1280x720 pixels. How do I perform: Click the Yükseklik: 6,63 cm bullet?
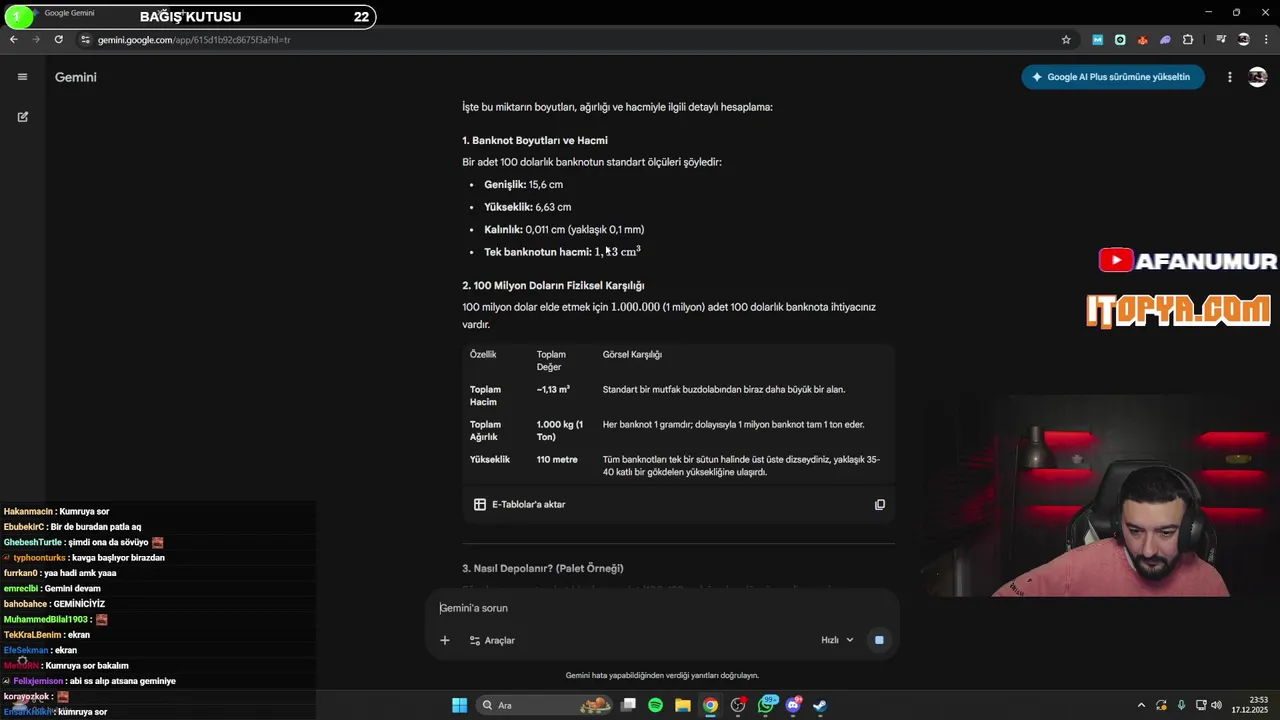pos(527,207)
